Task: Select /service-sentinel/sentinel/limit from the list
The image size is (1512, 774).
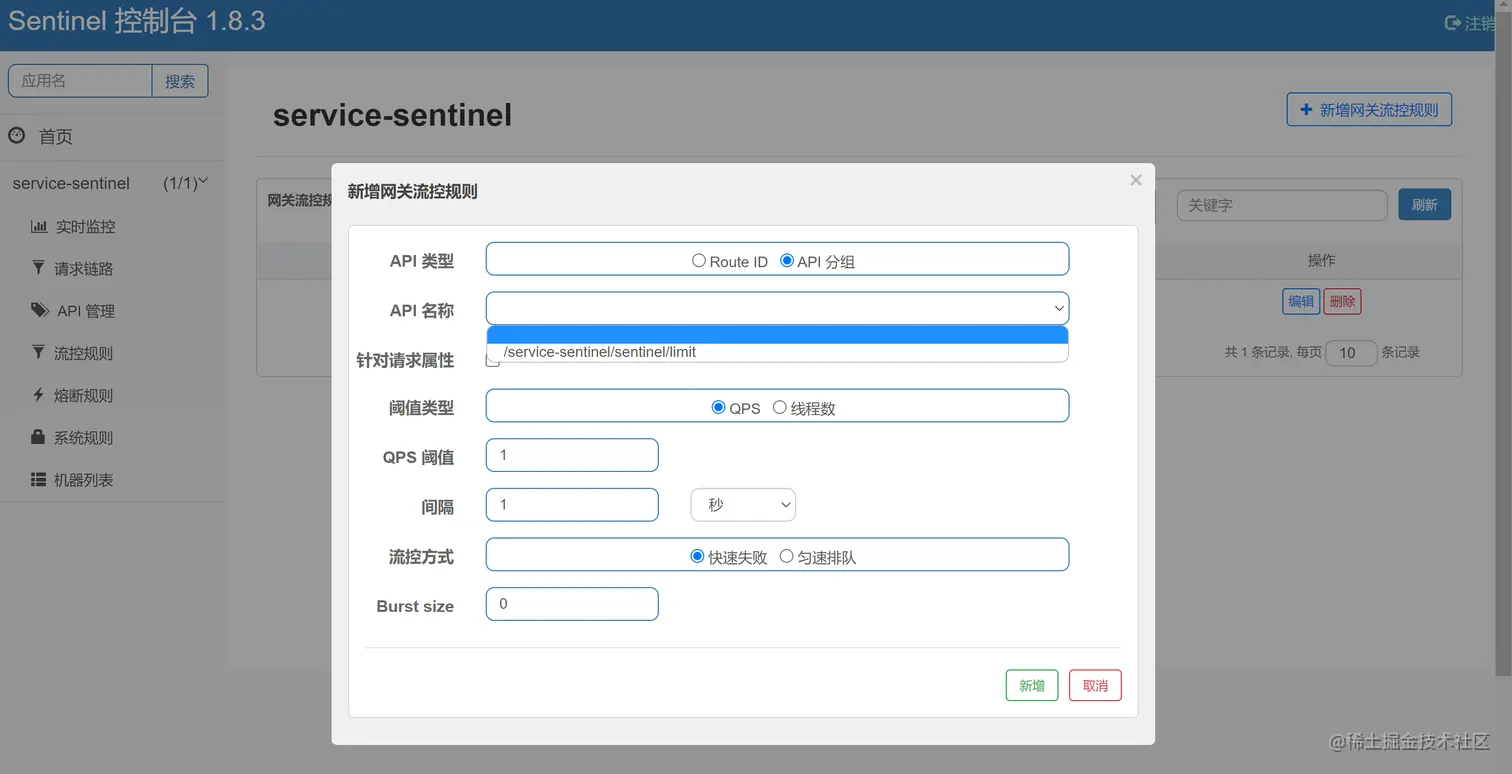Action: point(777,352)
